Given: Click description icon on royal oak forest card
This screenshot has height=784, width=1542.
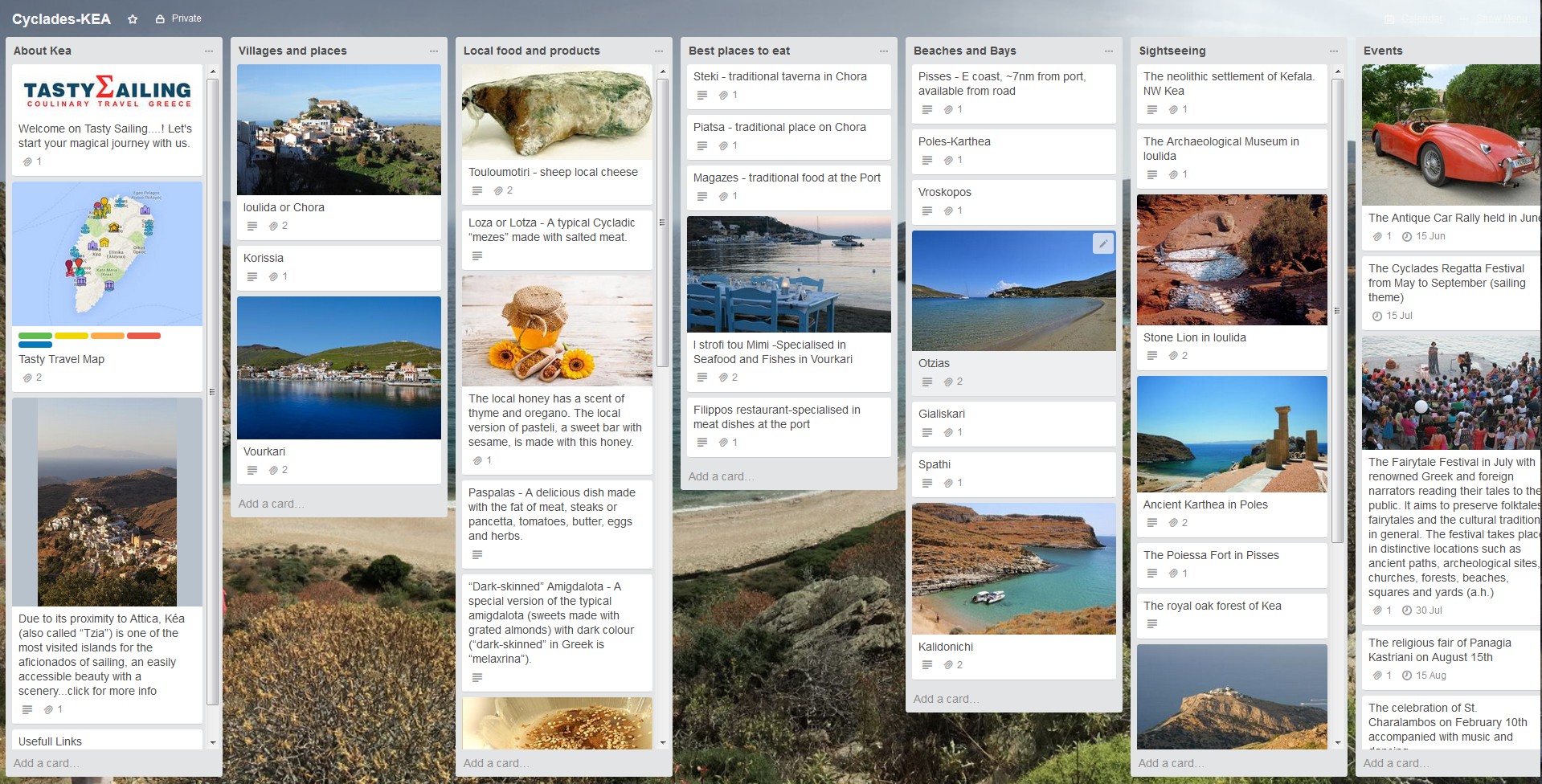Looking at the screenshot, I should [x=1152, y=624].
